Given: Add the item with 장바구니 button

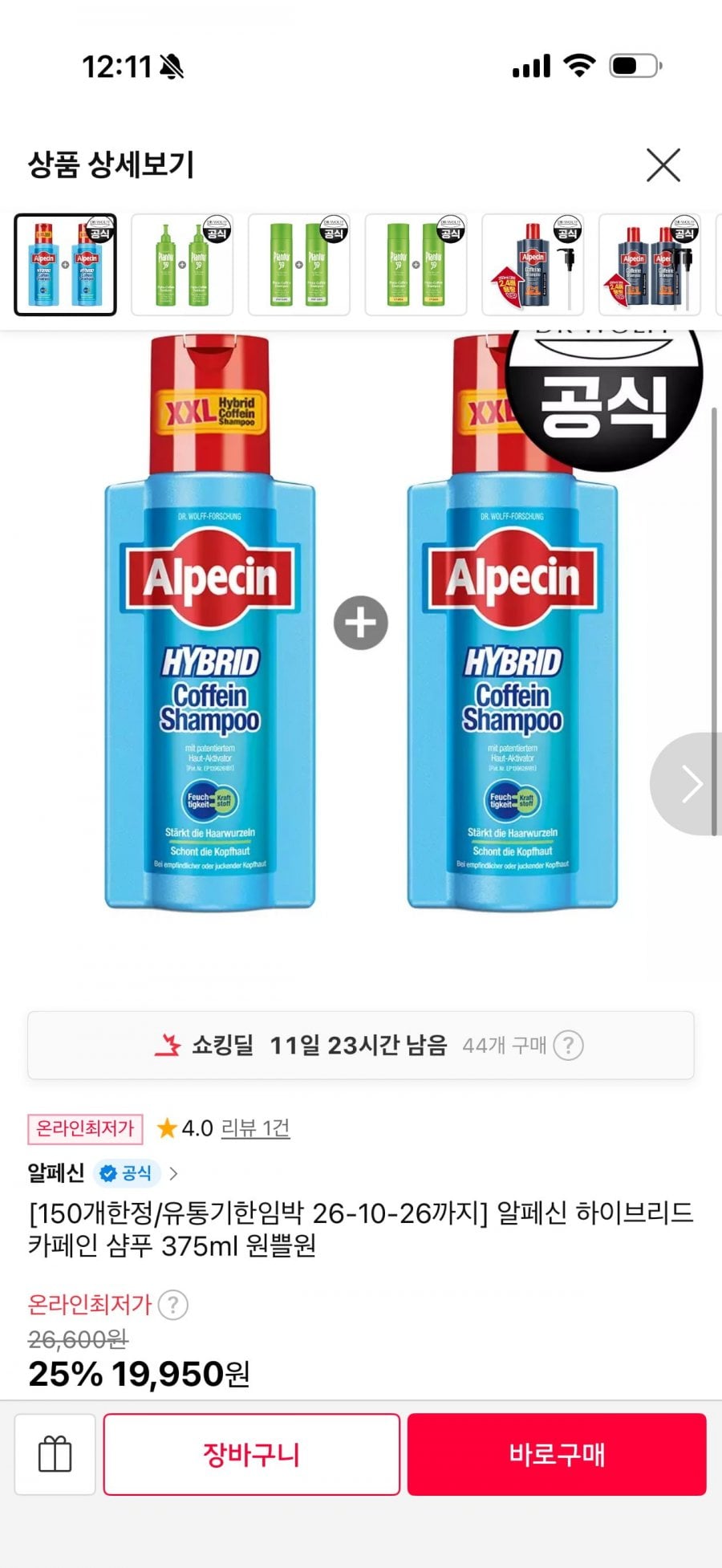Looking at the screenshot, I should pyautogui.click(x=252, y=1454).
